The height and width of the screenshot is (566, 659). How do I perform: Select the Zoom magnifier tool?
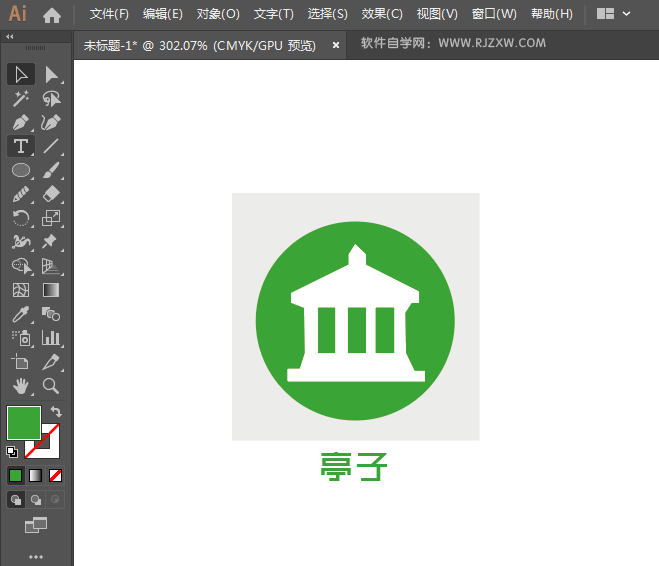(51, 386)
